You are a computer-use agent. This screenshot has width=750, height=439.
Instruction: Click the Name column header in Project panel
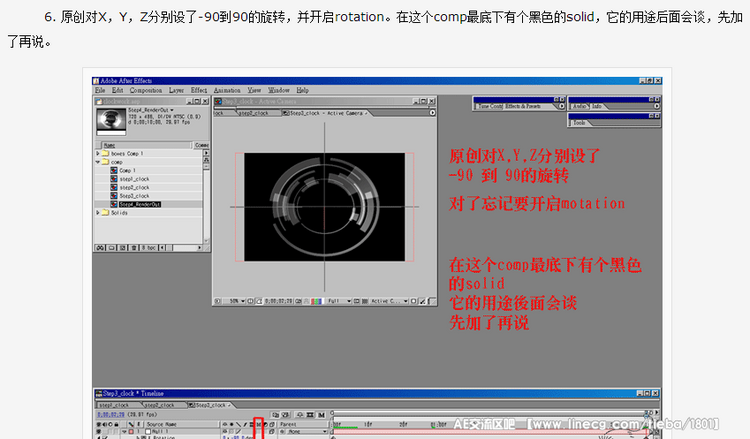147,145
